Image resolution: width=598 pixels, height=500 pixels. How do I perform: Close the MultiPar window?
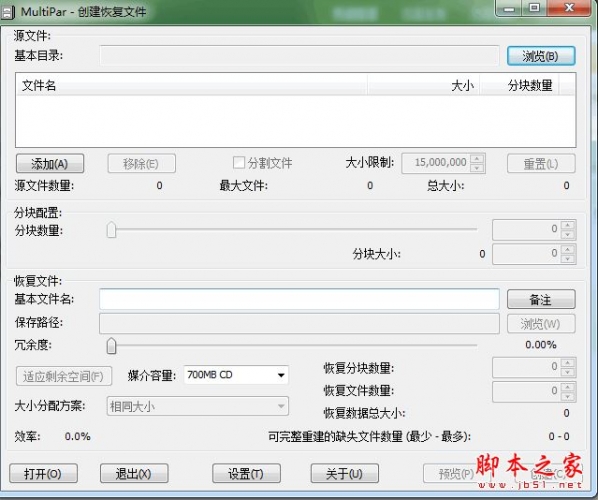coord(569,8)
